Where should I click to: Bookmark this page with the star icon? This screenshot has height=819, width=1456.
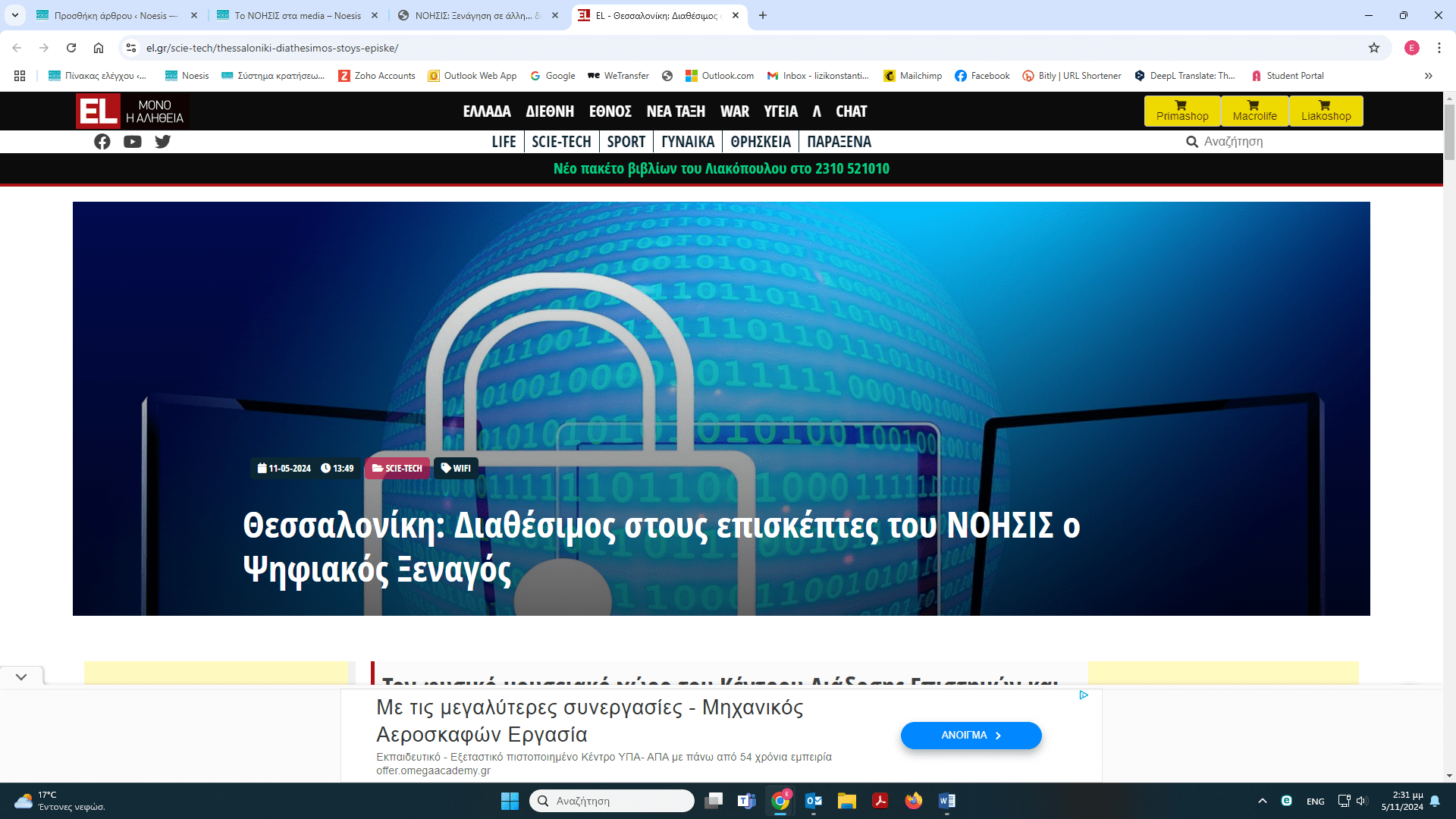(x=1374, y=48)
